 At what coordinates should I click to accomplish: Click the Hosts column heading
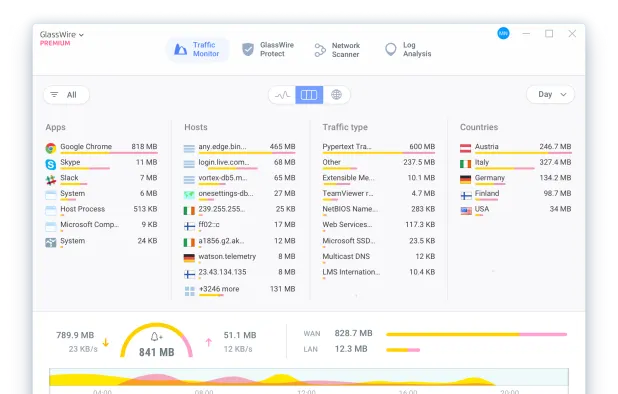coord(196,127)
